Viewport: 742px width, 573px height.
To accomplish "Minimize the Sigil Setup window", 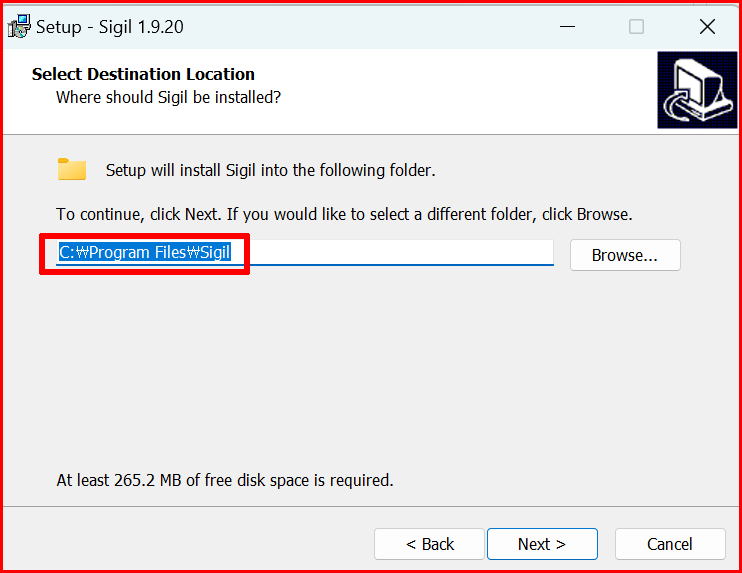I will pyautogui.click(x=567, y=26).
